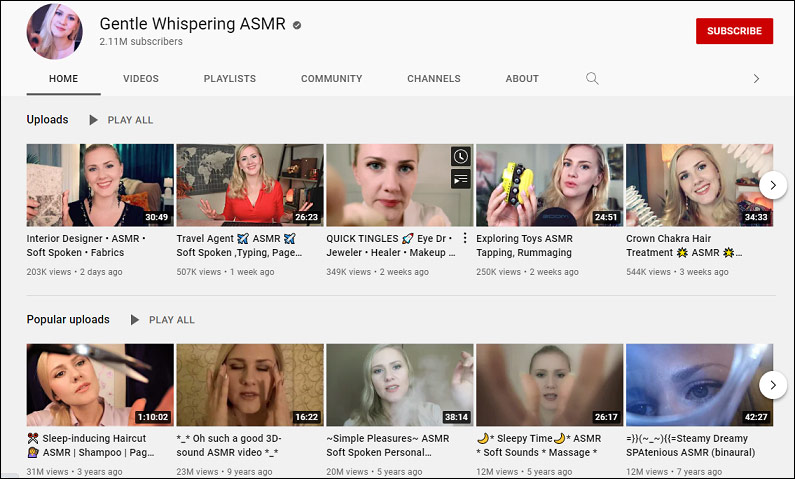
Task: Open the PLAYLISTS tab
Action: 230,79
